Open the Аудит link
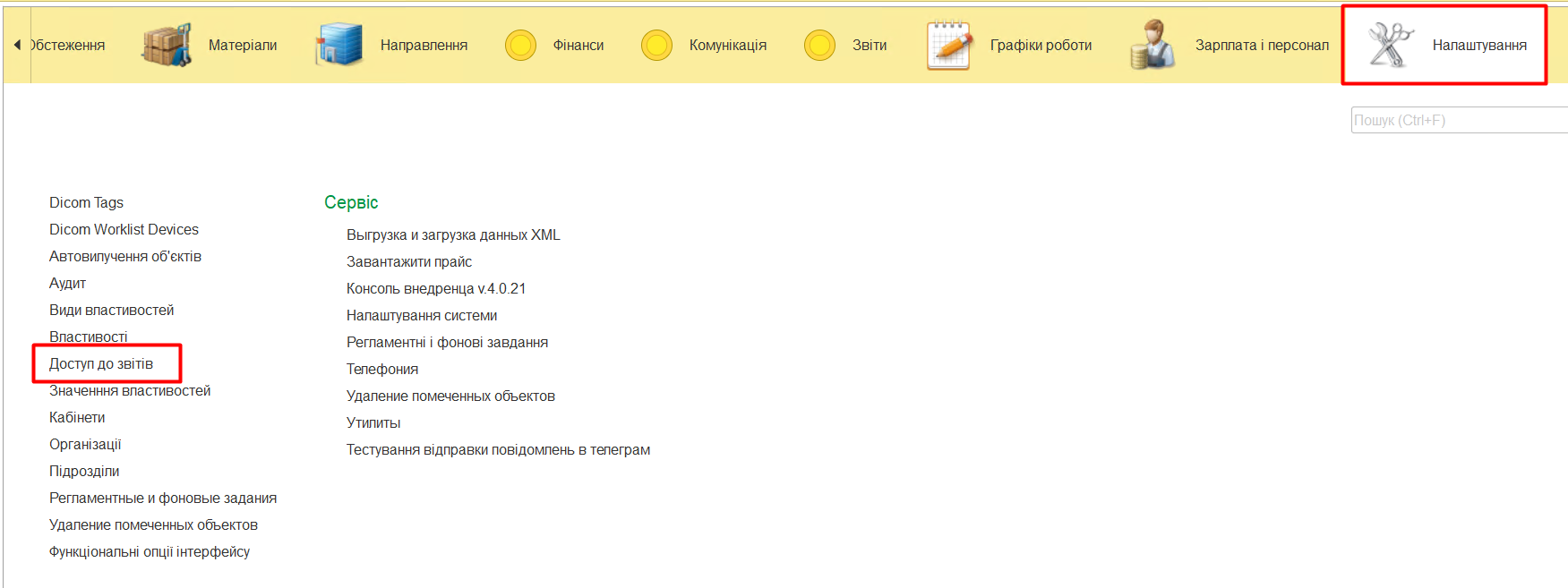The height and width of the screenshot is (588, 1568). (67, 283)
